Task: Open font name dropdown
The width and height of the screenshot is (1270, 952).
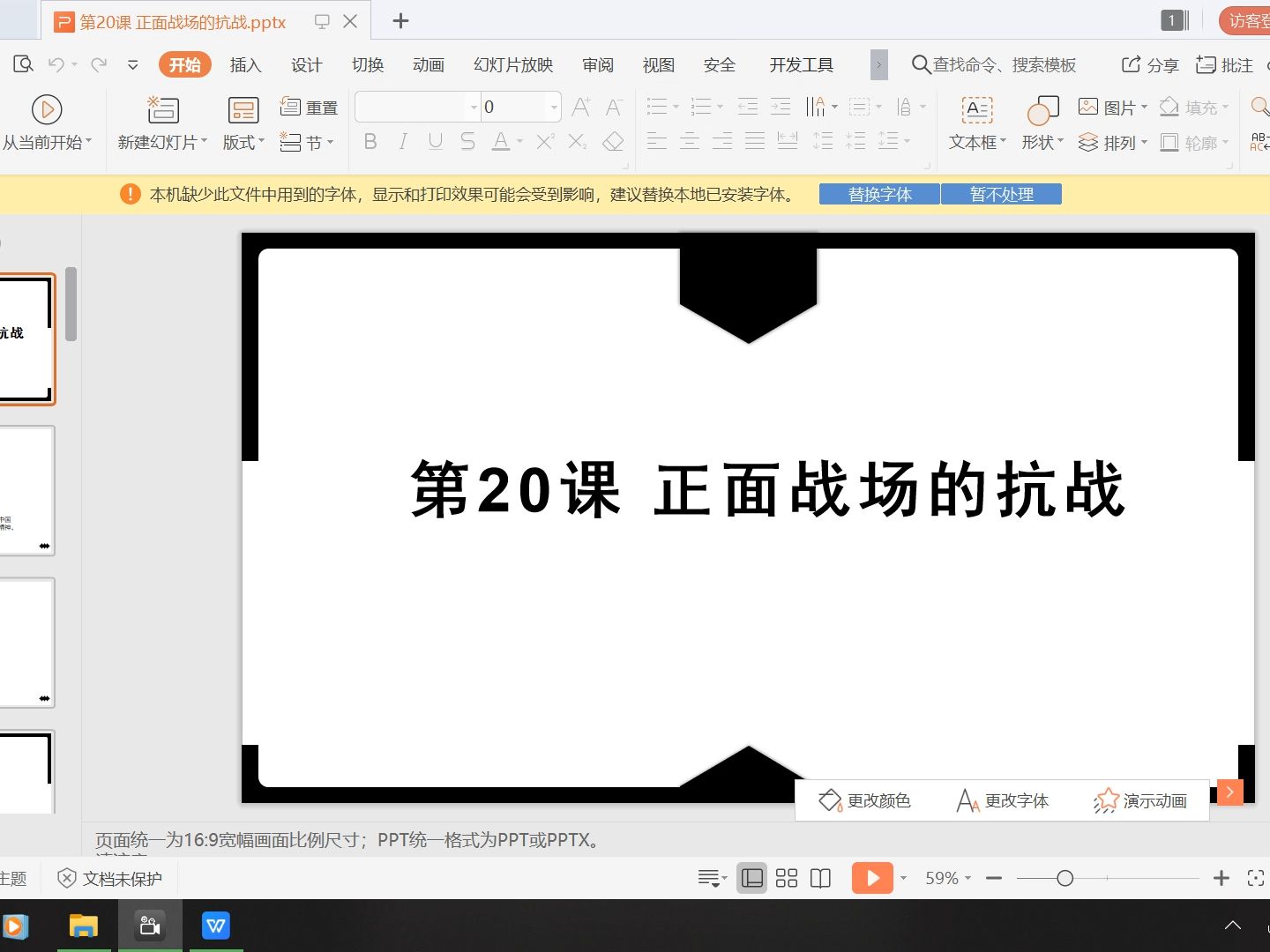Action: (x=474, y=108)
